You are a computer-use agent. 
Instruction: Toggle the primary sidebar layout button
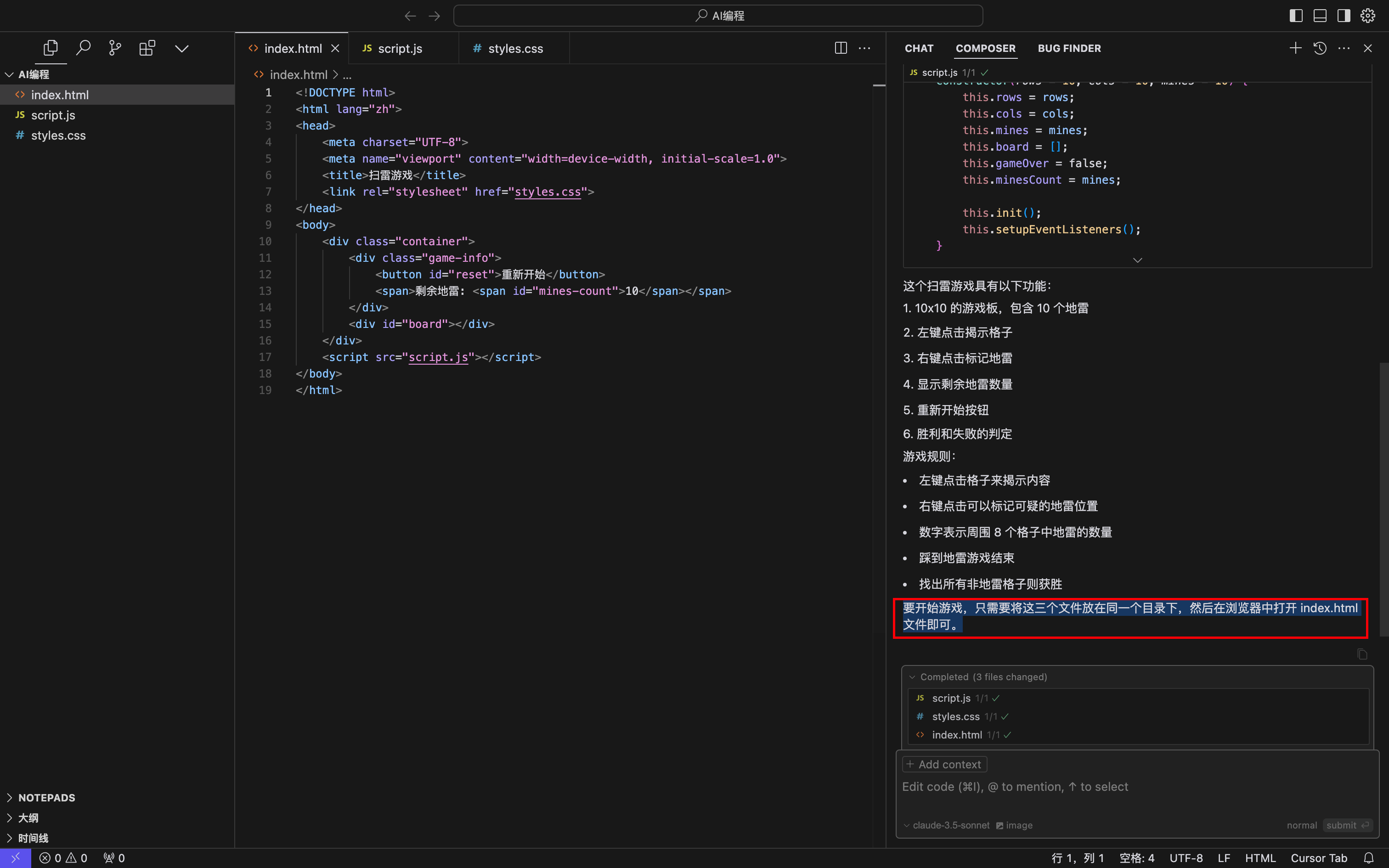click(1295, 16)
